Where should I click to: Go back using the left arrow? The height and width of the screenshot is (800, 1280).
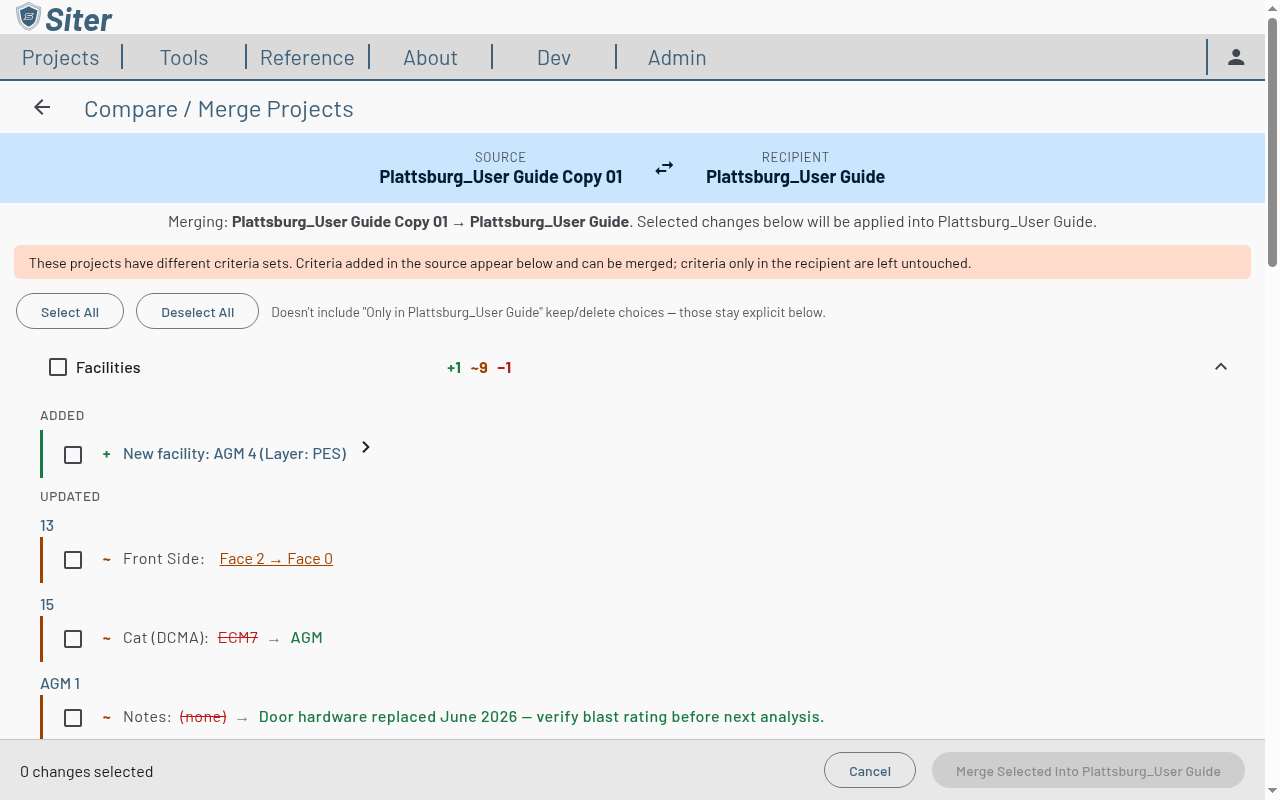pos(42,107)
